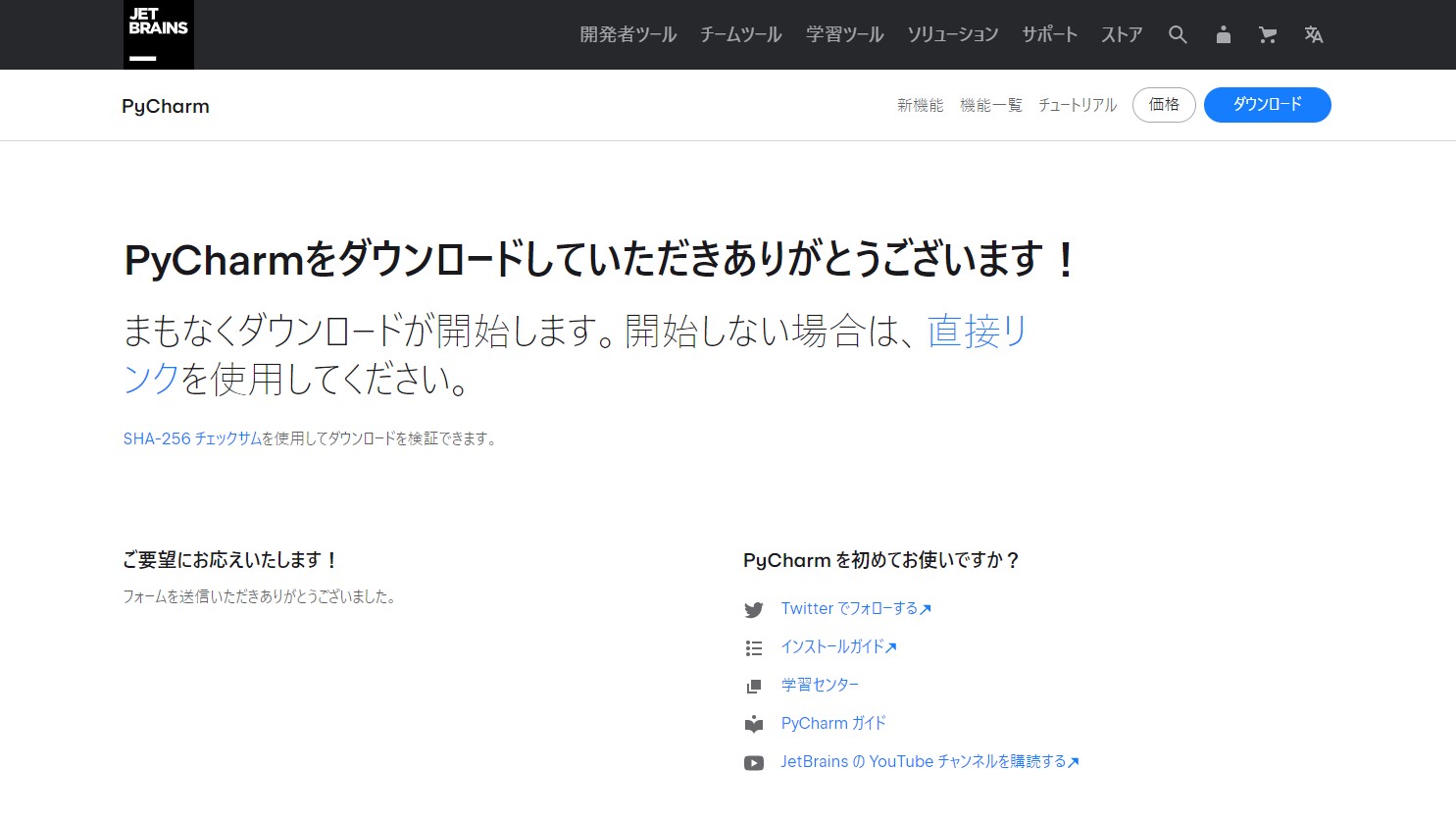Open the shopping cart icon
The height and width of the screenshot is (821, 1456).
1268,35
